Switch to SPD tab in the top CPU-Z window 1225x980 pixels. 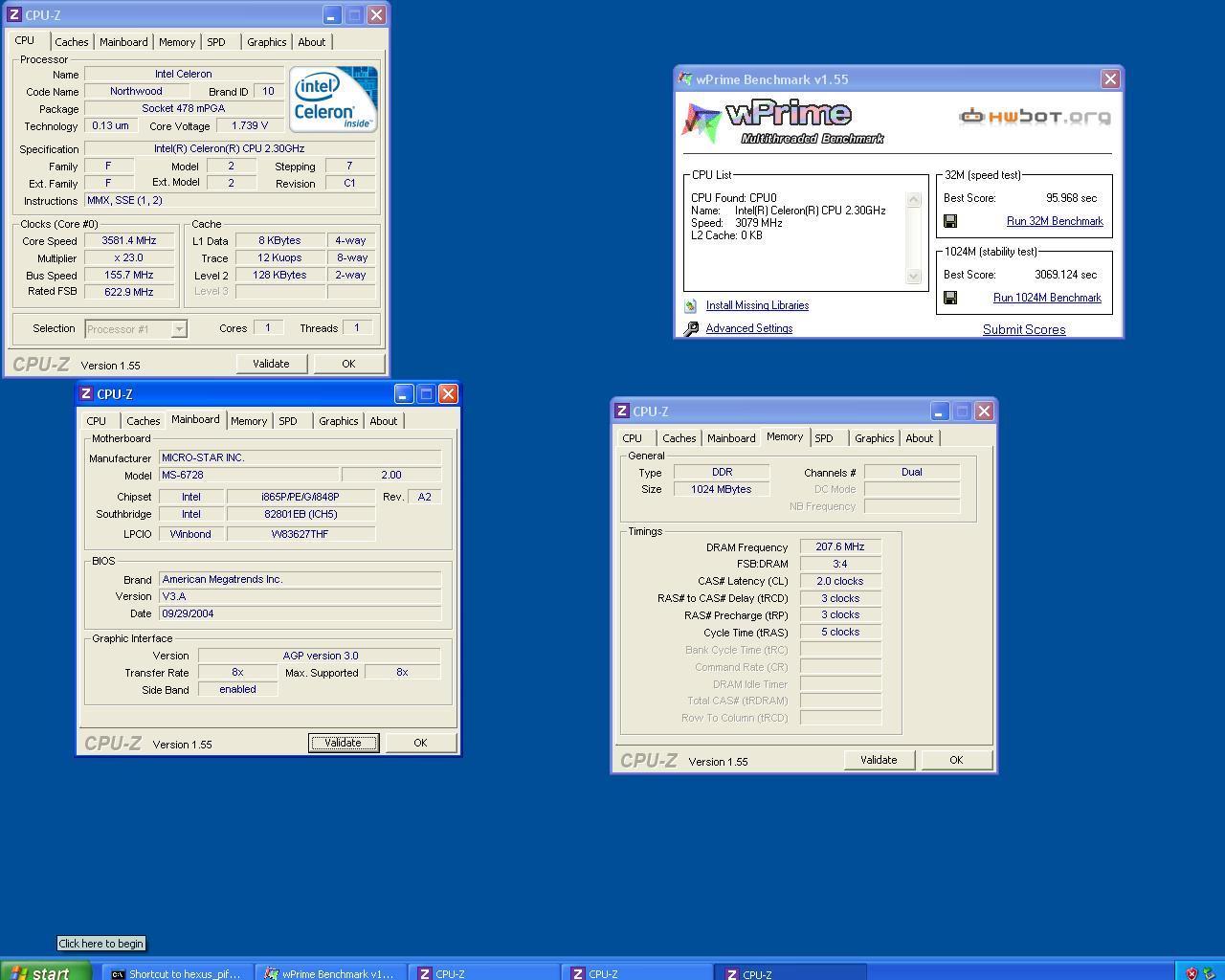pos(216,42)
